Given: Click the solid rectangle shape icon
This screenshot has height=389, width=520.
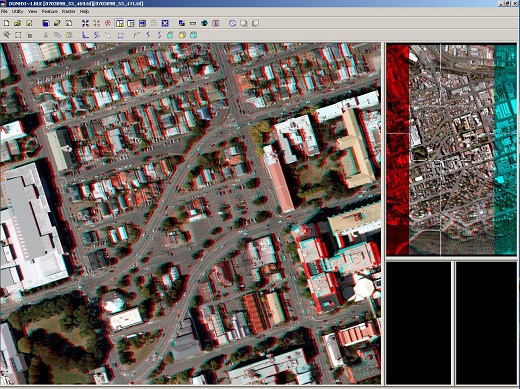Looking at the screenshot, I should coord(120,35).
